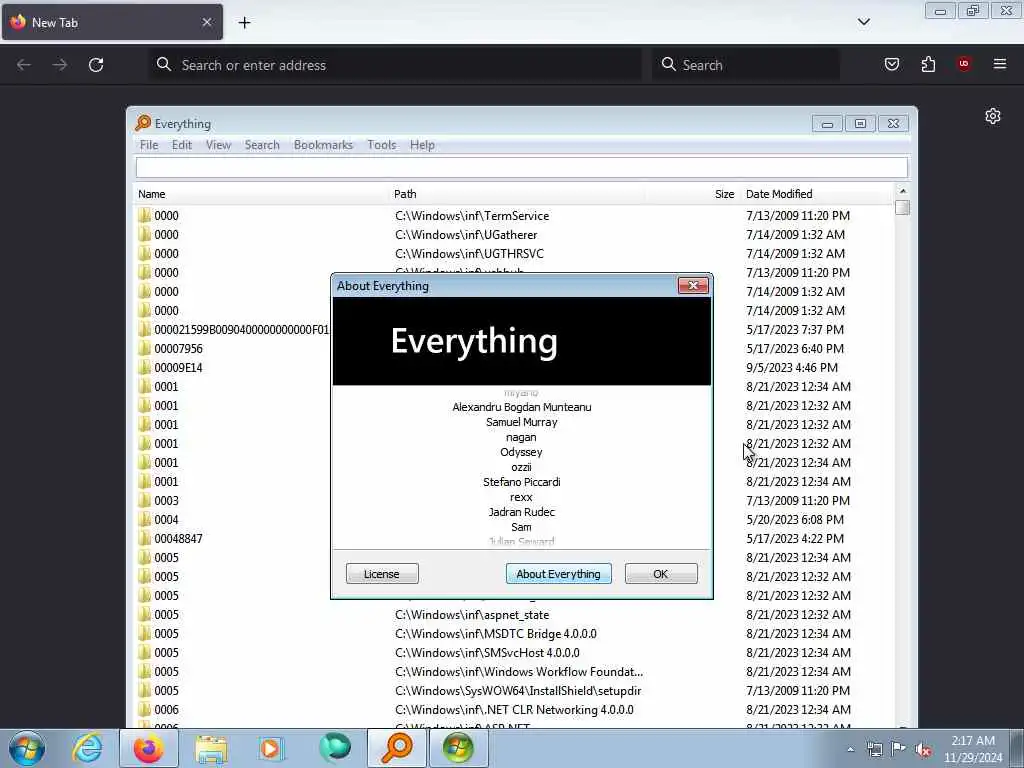Open the Save to Pocket icon
The width and height of the screenshot is (1024, 768).
click(891, 64)
